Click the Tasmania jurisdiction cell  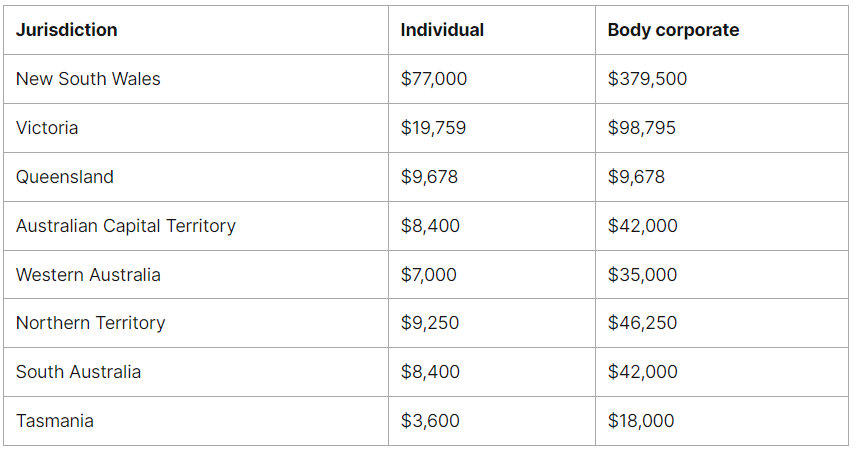[x=55, y=421]
